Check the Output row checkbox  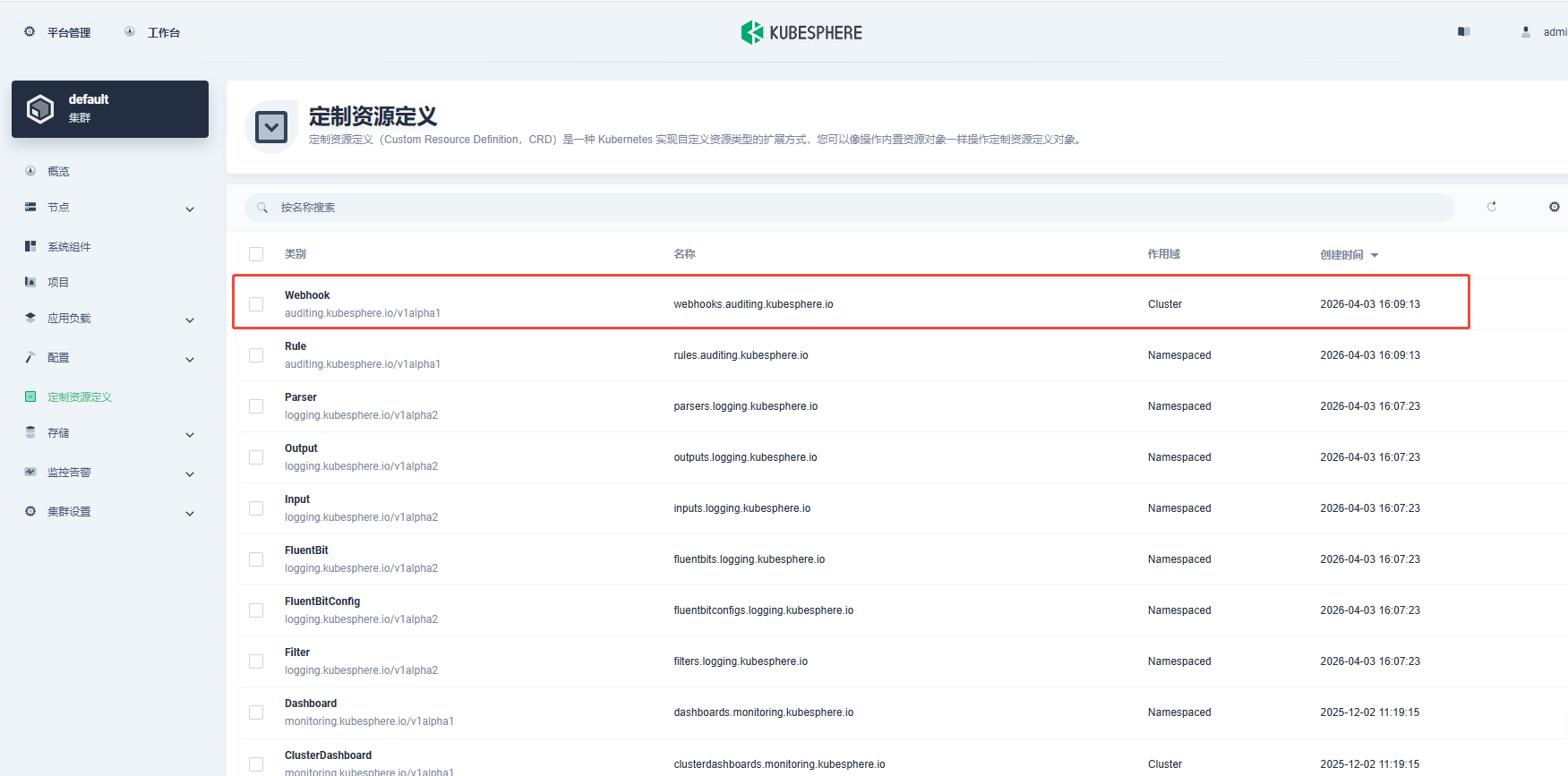(x=256, y=457)
